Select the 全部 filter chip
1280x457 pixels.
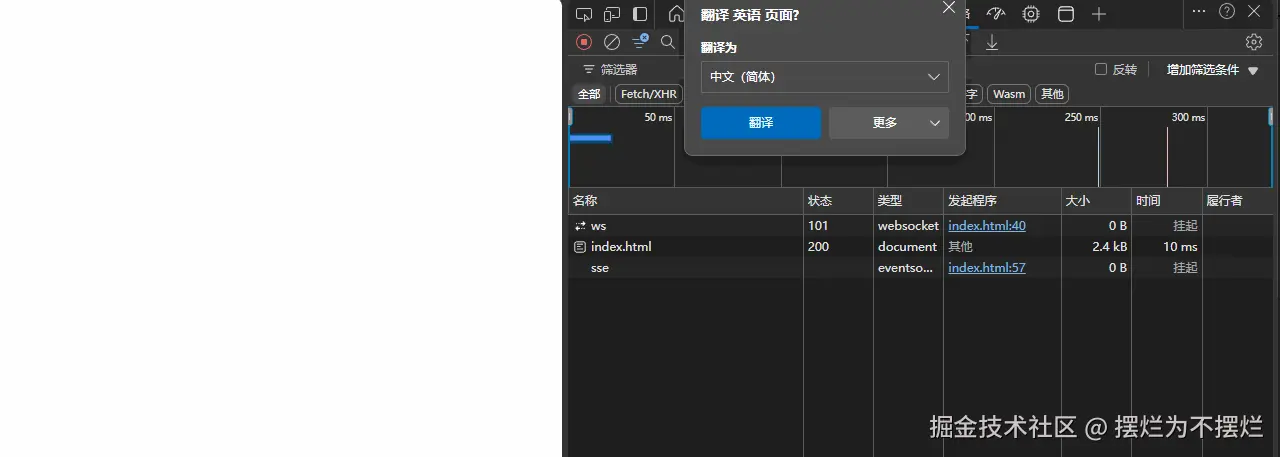coord(589,94)
